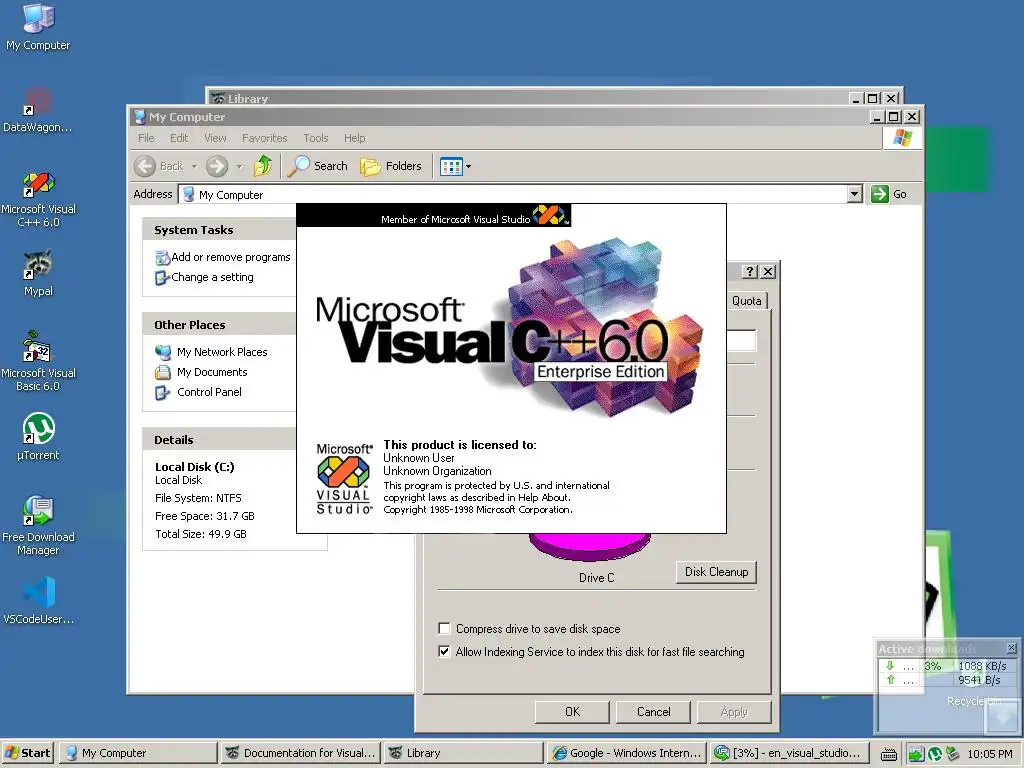The image size is (1024, 768).
Task: Open Control Panel link
Action: pyautogui.click(x=209, y=392)
